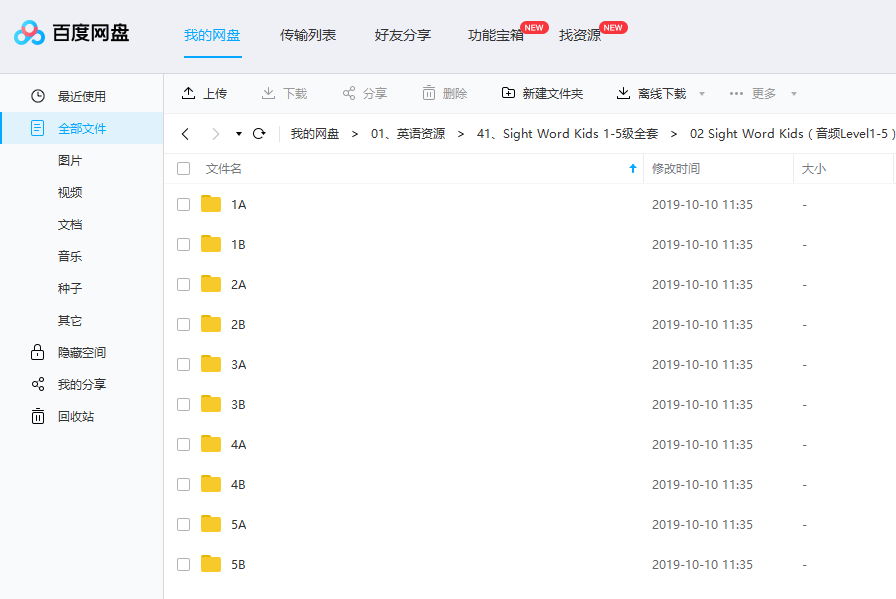Check the select-all checkbox in file list header

[x=183, y=168]
